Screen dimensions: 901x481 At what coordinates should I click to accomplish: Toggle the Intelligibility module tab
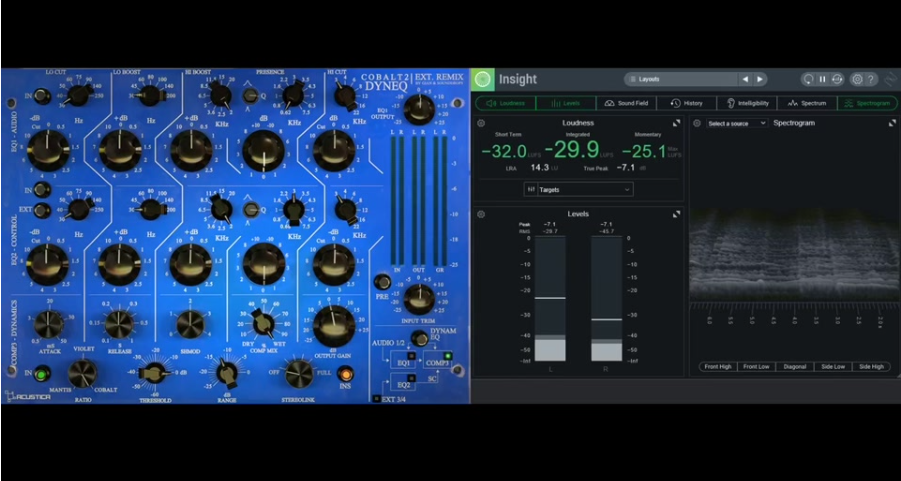coord(746,103)
